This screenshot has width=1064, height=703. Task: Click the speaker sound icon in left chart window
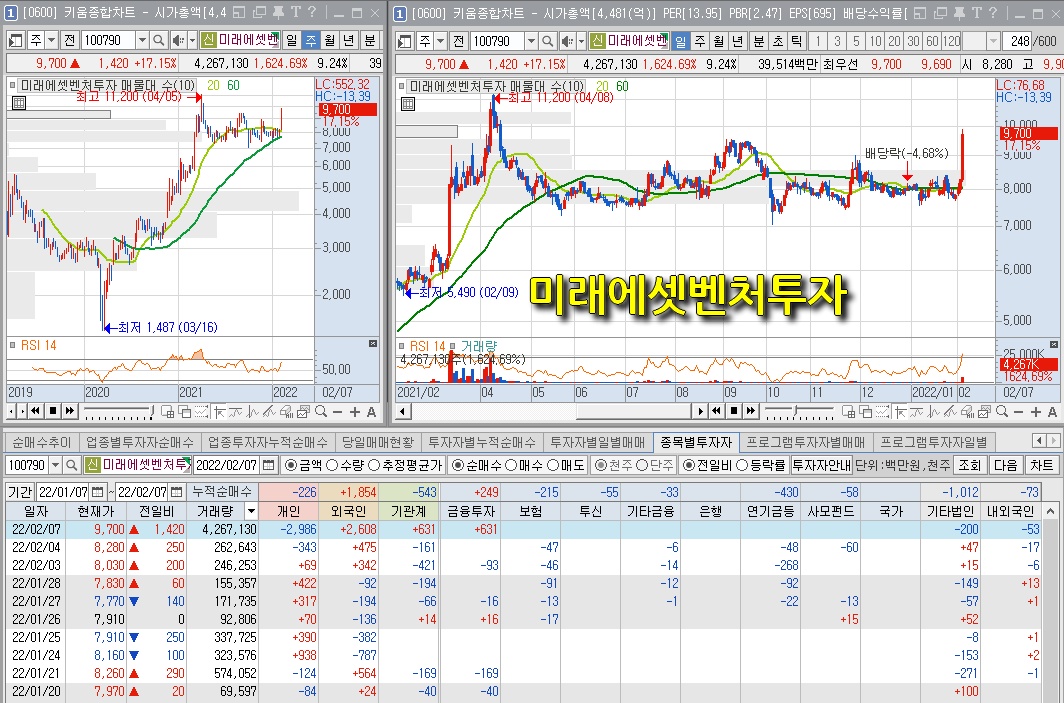178,41
